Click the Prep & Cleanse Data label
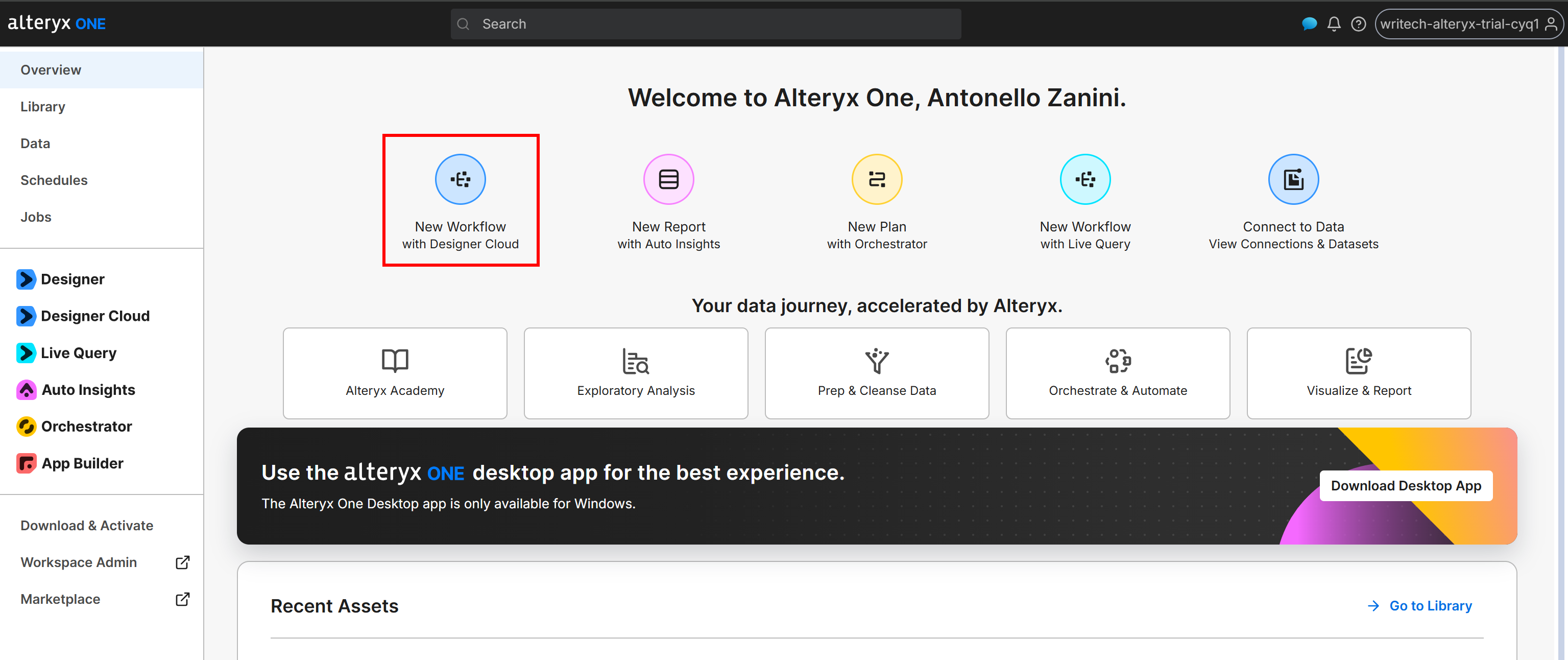The image size is (1568, 660). tap(877, 390)
